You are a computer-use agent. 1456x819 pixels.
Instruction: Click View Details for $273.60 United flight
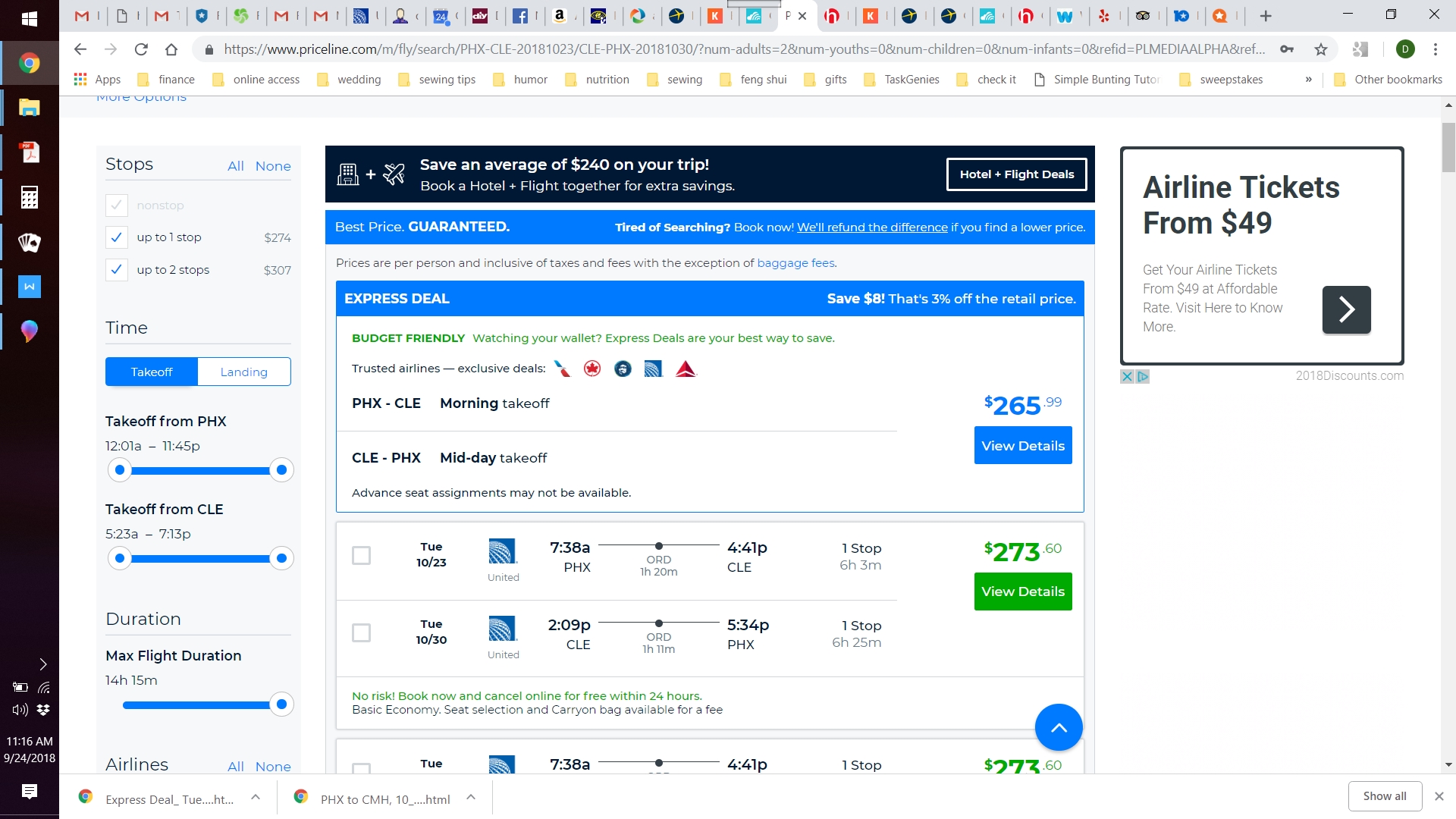click(1023, 591)
